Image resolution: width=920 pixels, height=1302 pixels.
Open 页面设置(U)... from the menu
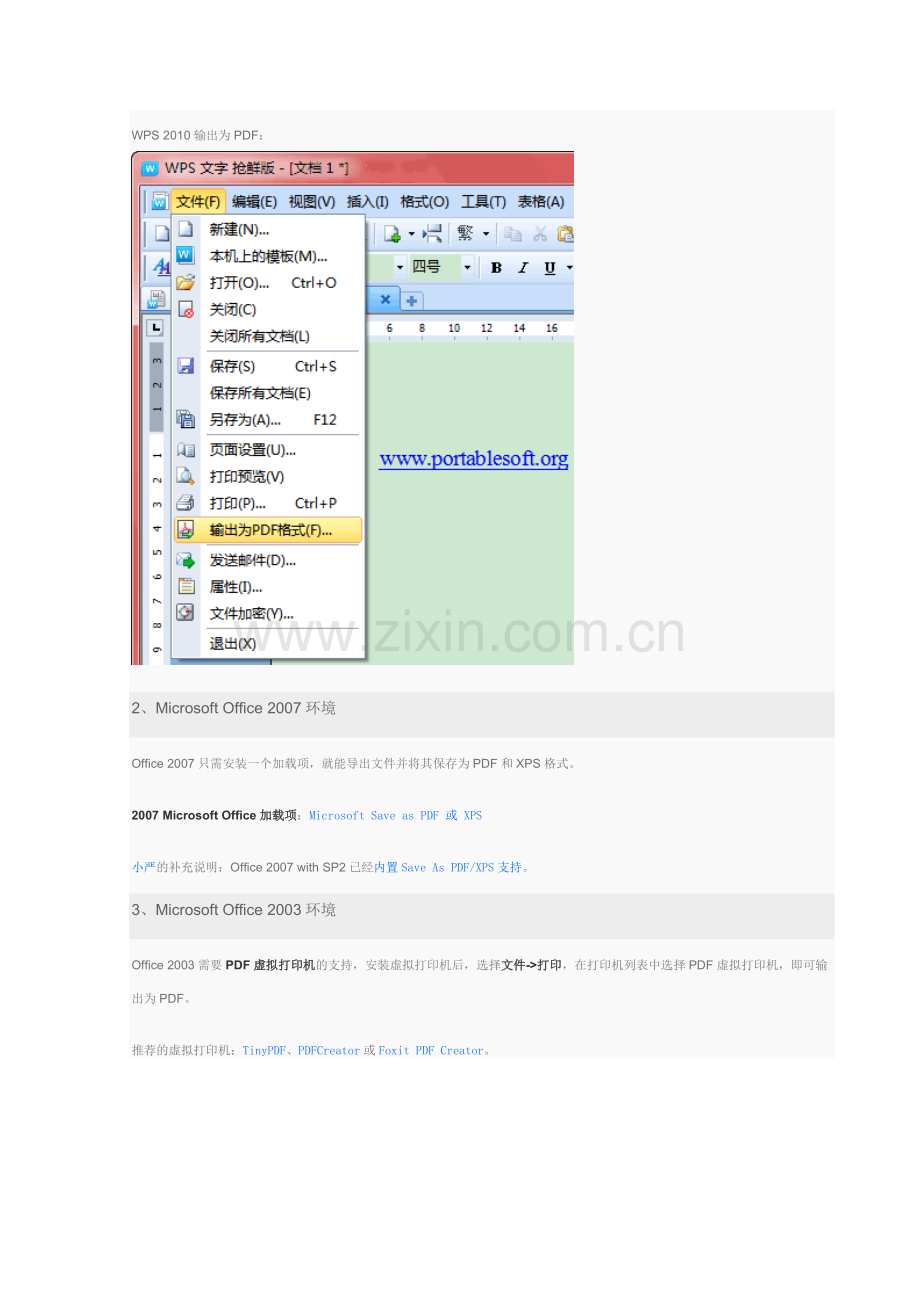pyautogui.click(x=268, y=450)
